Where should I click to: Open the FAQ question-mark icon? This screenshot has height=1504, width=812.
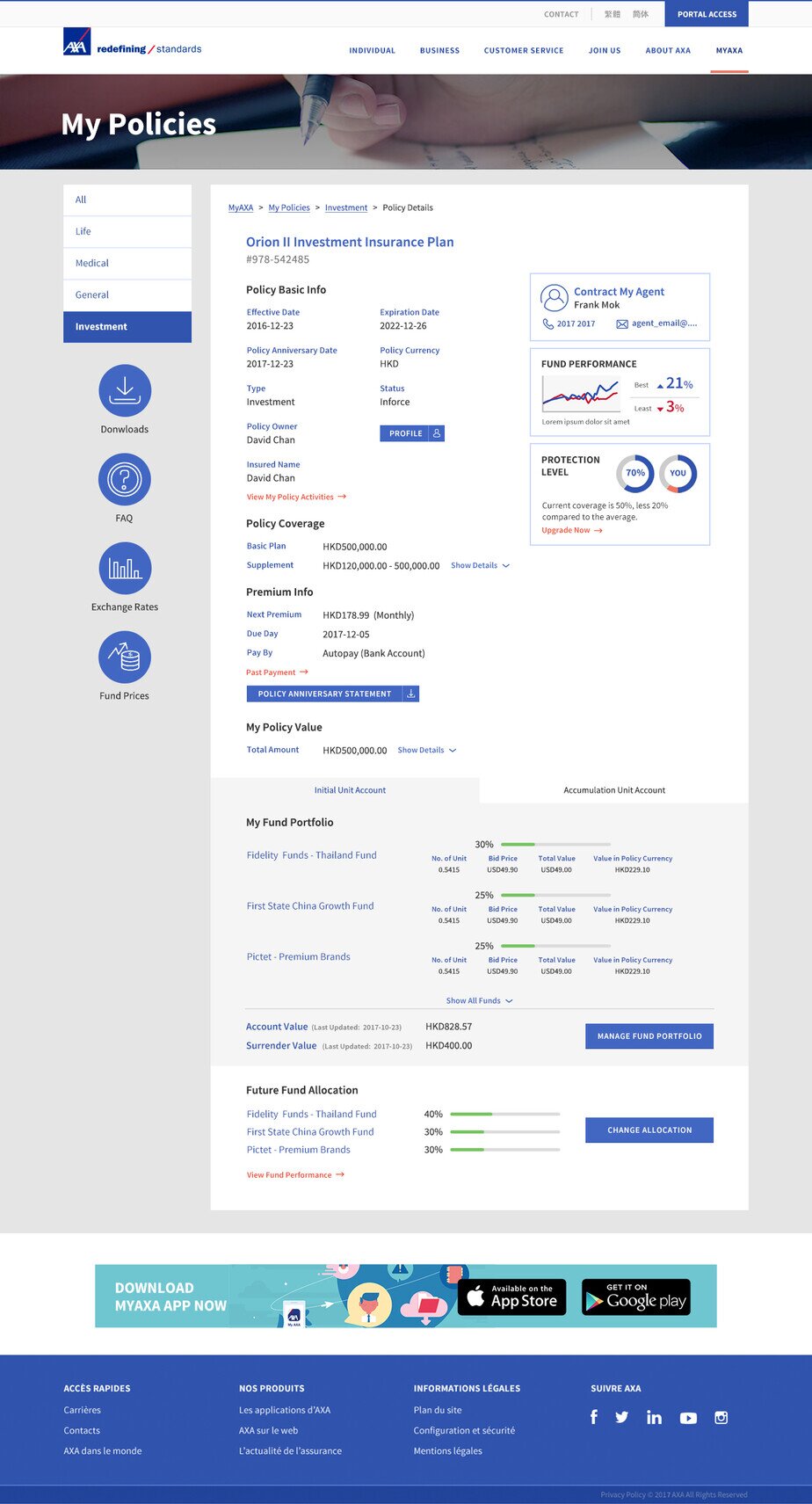(x=125, y=479)
